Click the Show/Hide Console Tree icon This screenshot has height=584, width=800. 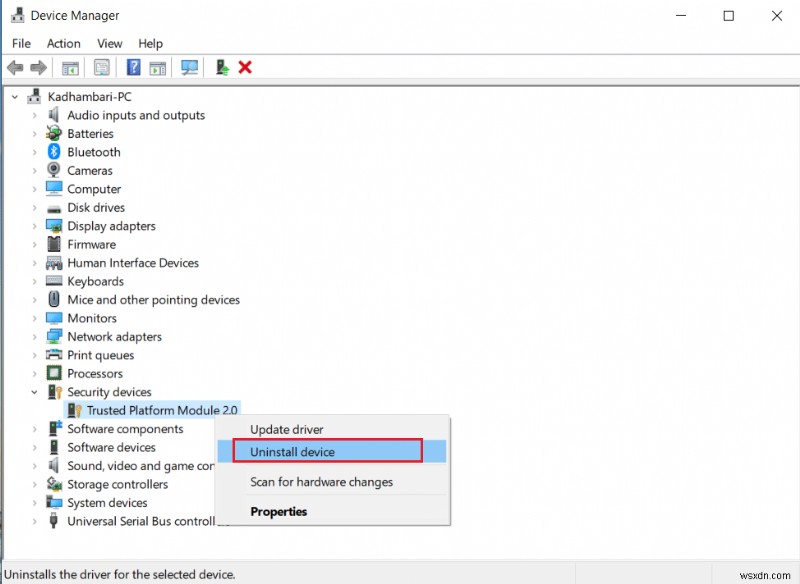[x=70, y=67]
